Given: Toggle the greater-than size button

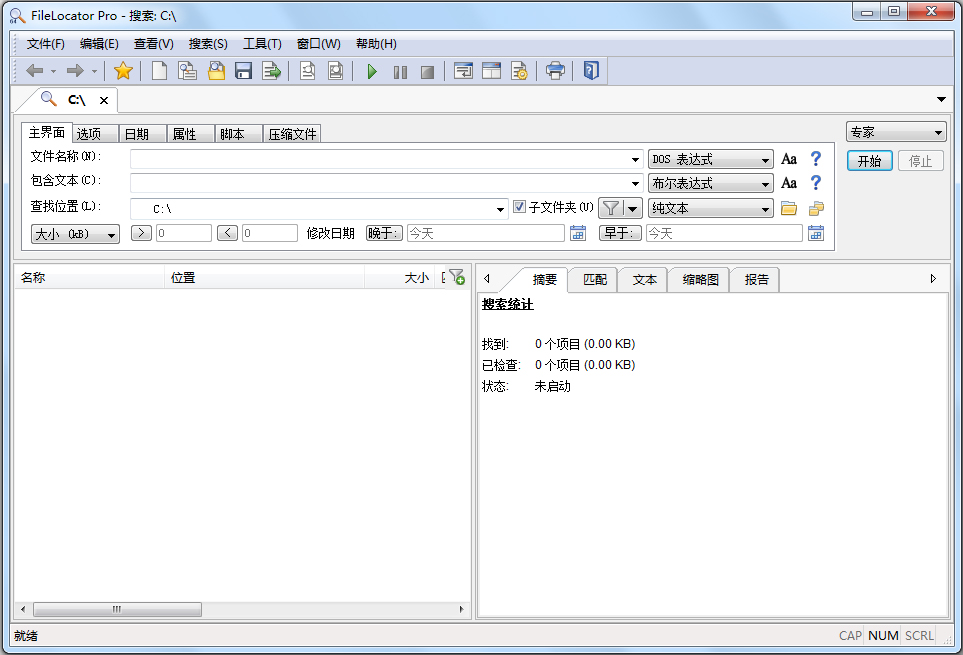Looking at the screenshot, I should (x=141, y=233).
